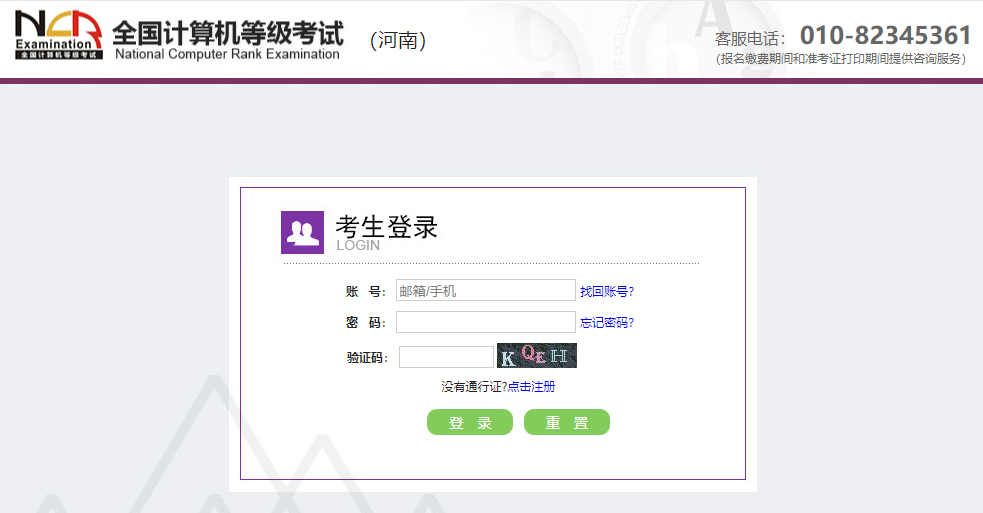Click the 全国计算机等级考试 title text

[x=228, y=33]
